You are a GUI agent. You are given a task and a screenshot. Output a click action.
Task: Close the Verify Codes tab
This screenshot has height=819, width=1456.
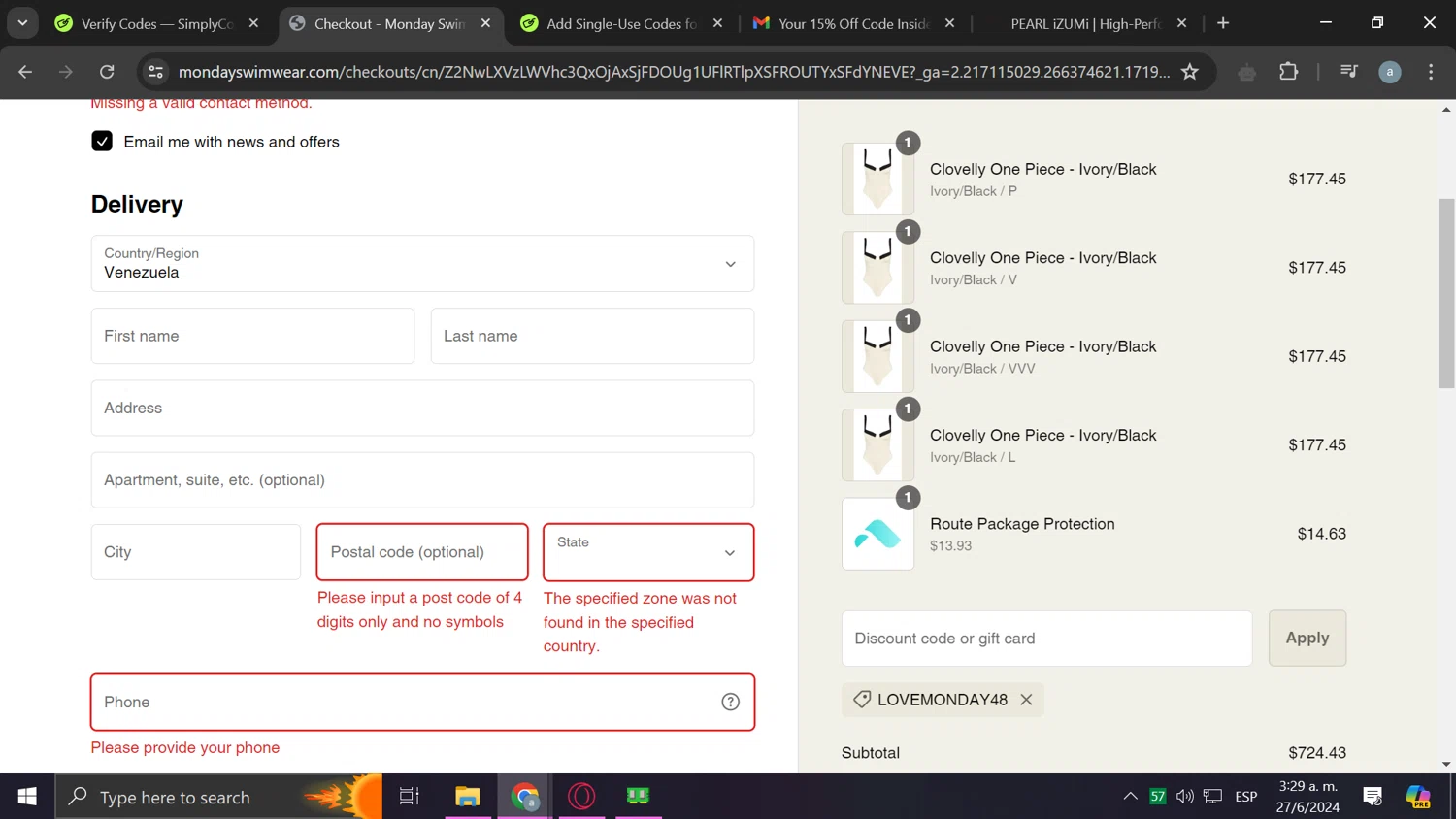coord(254,23)
